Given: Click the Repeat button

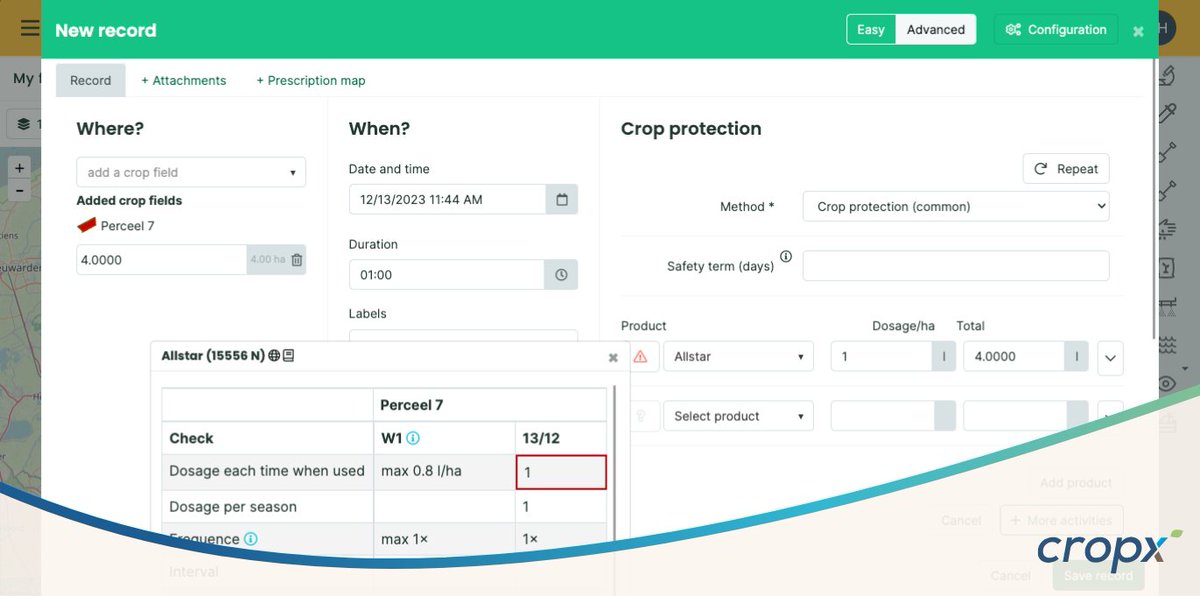Looking at the screenshot, I should coord(1066,169).
